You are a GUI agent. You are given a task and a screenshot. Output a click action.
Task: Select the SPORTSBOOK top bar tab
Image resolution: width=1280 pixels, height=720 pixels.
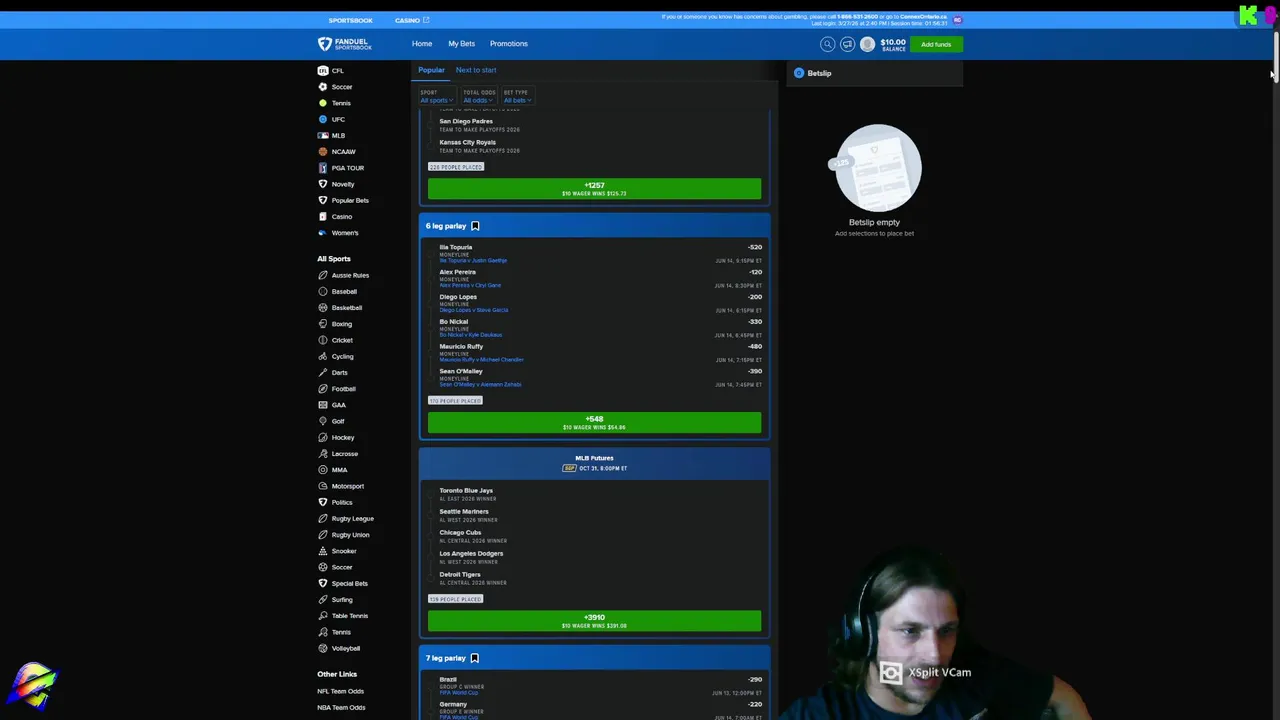[x=350, y=20]
